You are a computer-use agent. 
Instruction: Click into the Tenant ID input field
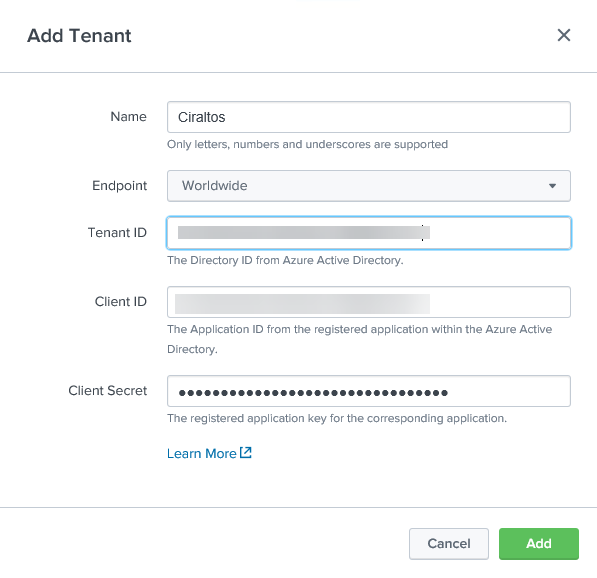pyautogui.click(x=369, y=233)
